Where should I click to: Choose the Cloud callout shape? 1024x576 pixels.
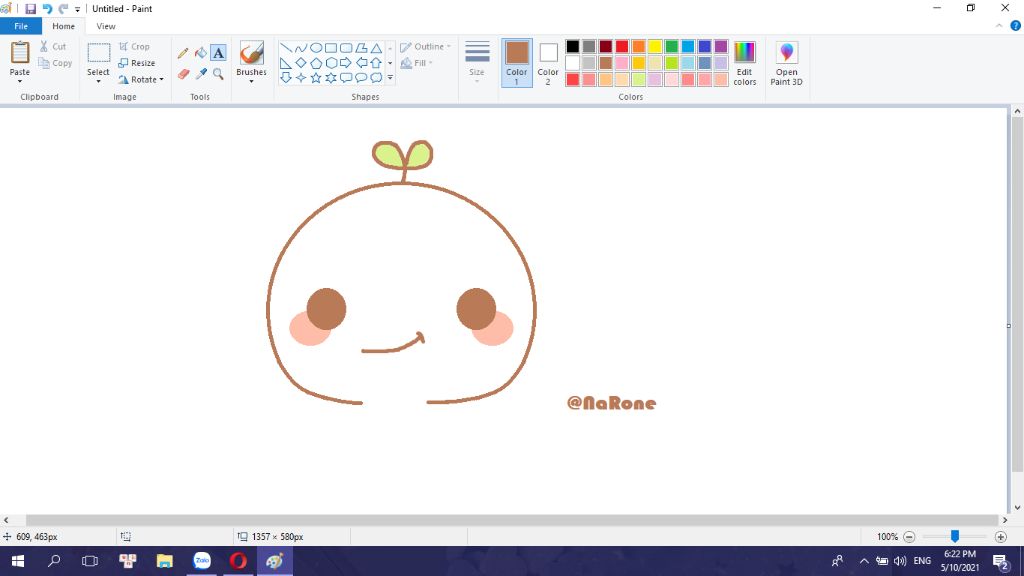[x=376, y=78]
